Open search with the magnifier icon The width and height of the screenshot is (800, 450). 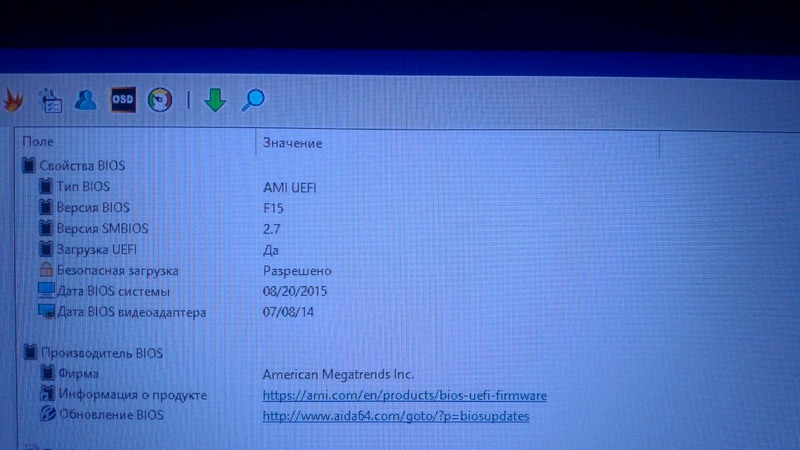tap(254, 100)
